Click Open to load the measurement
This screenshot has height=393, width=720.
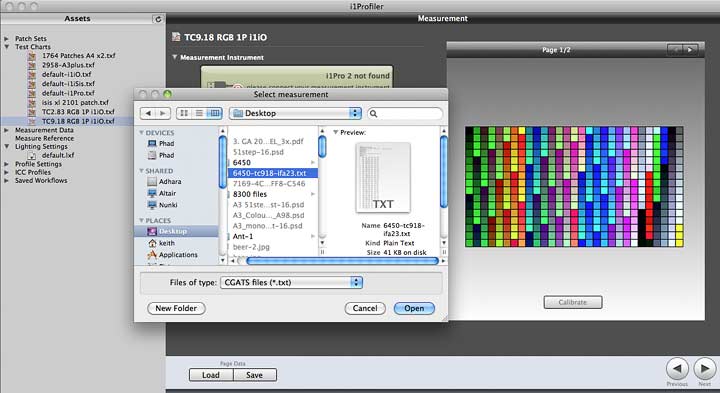[x=414, y=309]
